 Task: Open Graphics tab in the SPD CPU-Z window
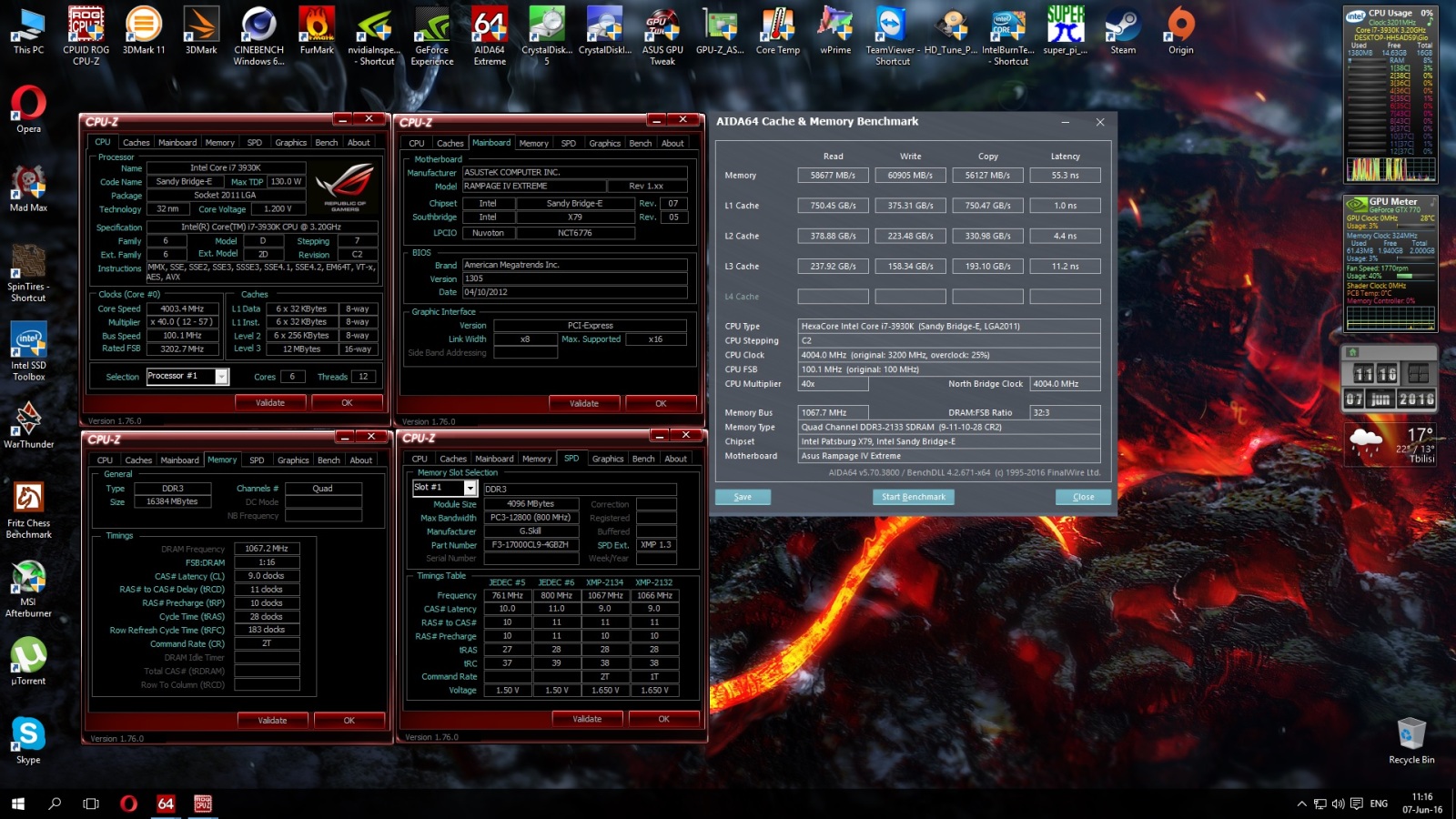[607, 460]
